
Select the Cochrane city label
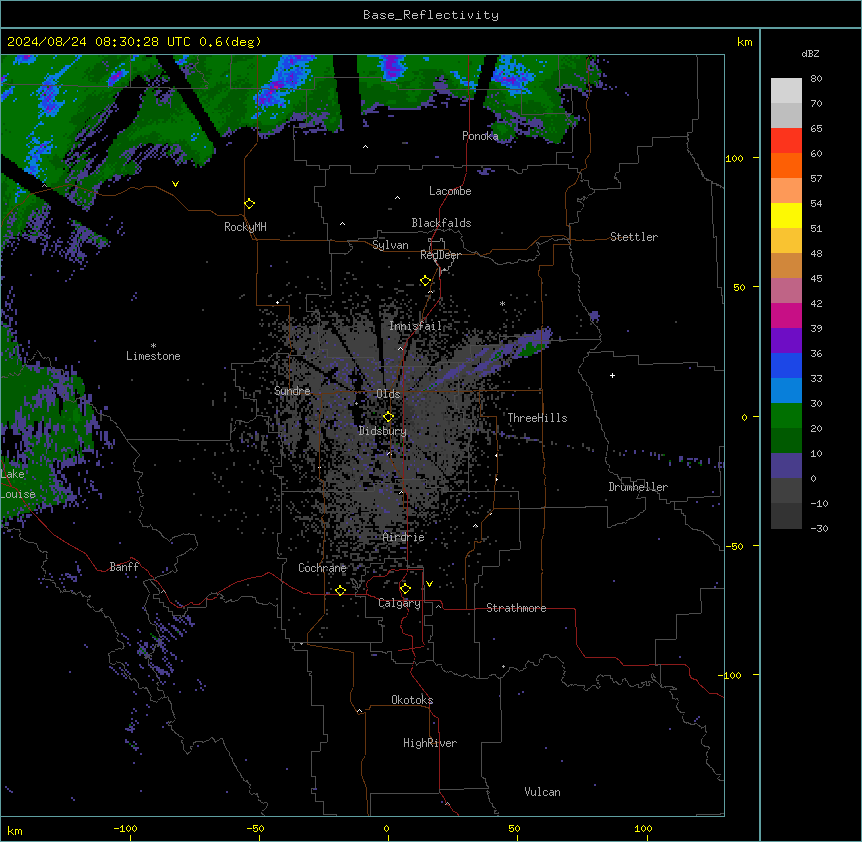(x=322, y=568)
